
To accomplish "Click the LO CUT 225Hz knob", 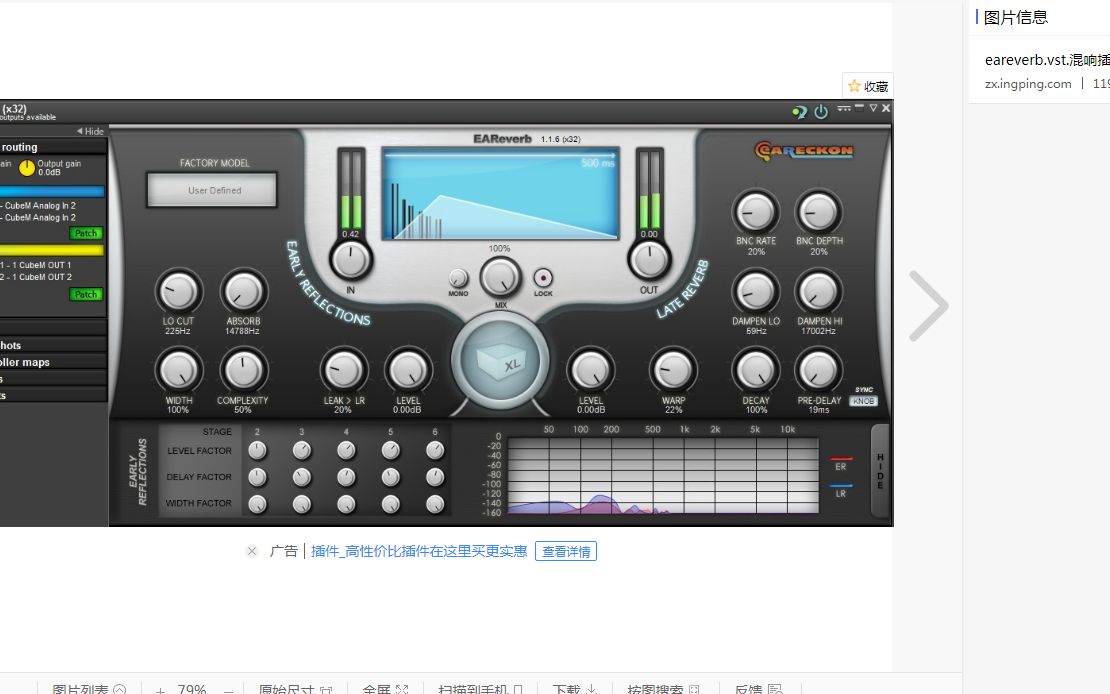I will point(178,291).
